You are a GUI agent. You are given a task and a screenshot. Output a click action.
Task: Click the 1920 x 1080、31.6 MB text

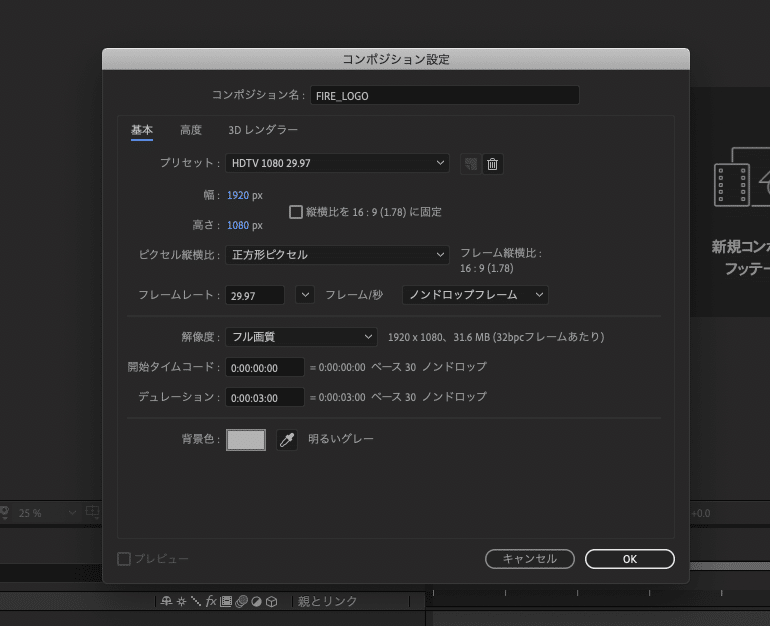click(x=496, y=337)
